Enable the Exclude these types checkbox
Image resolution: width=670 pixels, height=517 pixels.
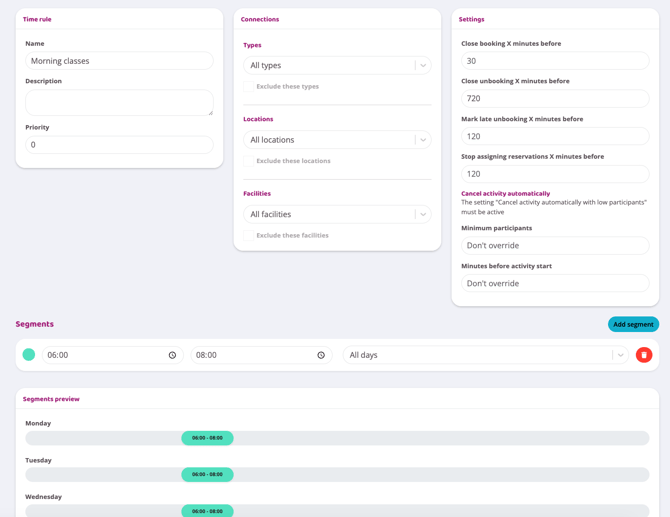click(x=249, y=87)
